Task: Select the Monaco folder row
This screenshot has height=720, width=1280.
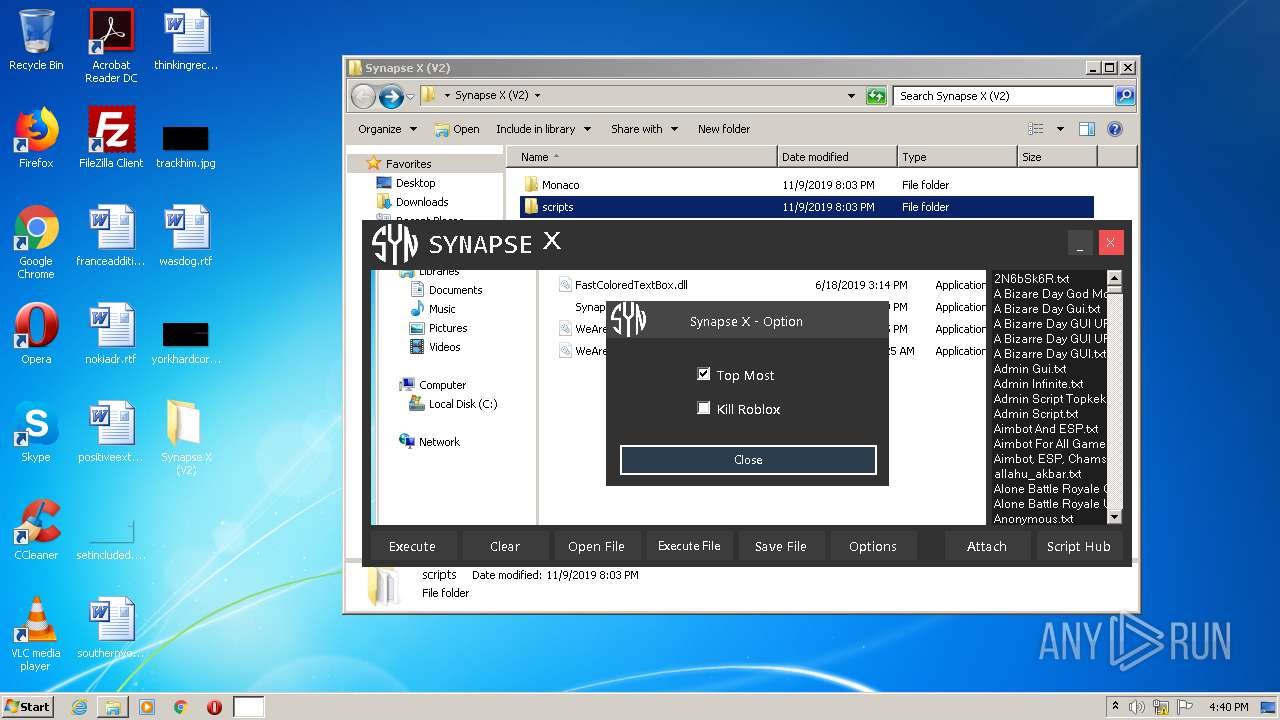Action: [x=806, y=185]
